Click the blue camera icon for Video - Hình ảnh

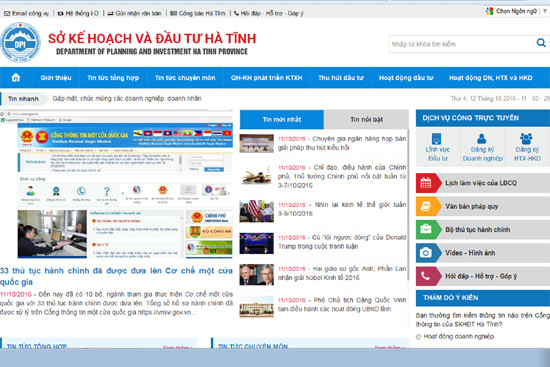click(x=426, y=253)
